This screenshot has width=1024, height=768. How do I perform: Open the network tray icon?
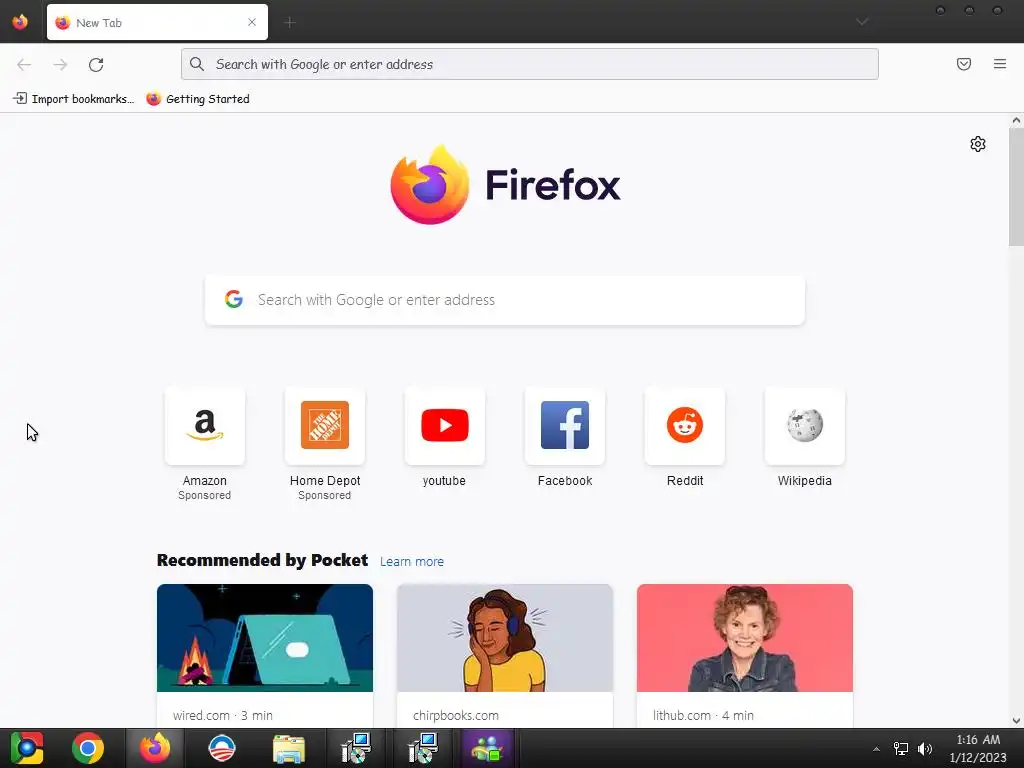(901, 749)
